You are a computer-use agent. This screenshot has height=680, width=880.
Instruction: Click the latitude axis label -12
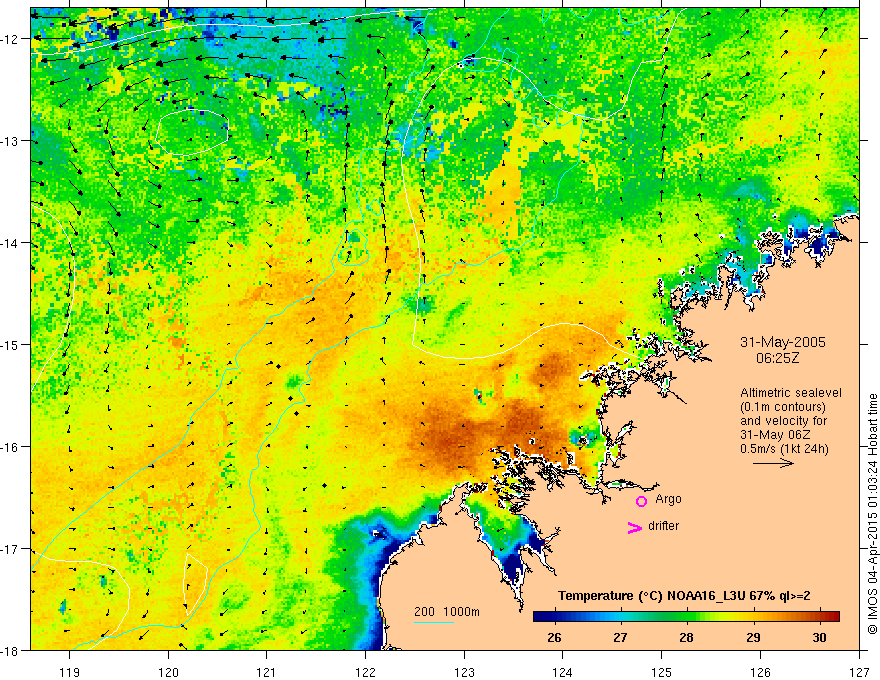click(x=11, y=39)
